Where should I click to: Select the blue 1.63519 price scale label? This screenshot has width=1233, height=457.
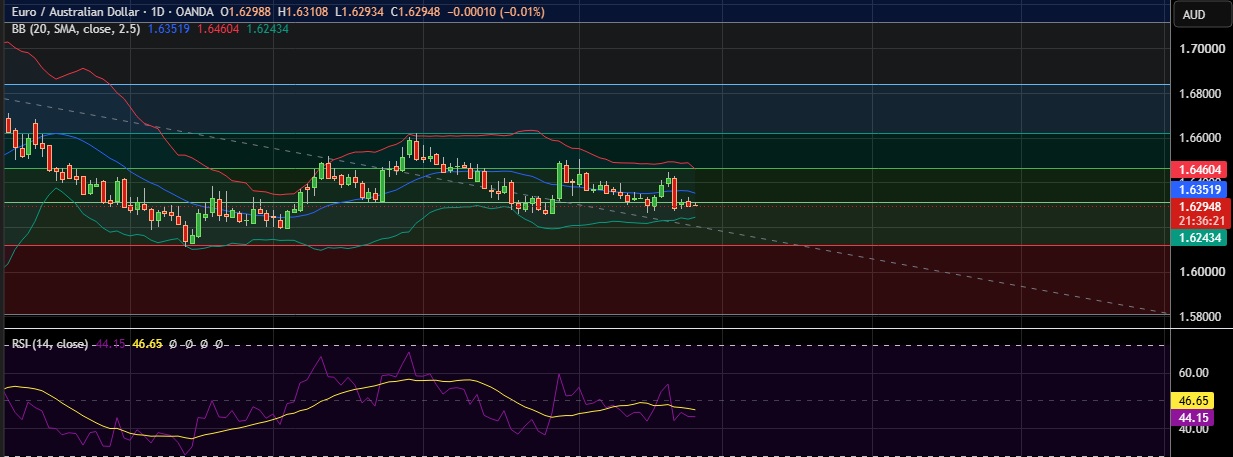point(1200,189)
